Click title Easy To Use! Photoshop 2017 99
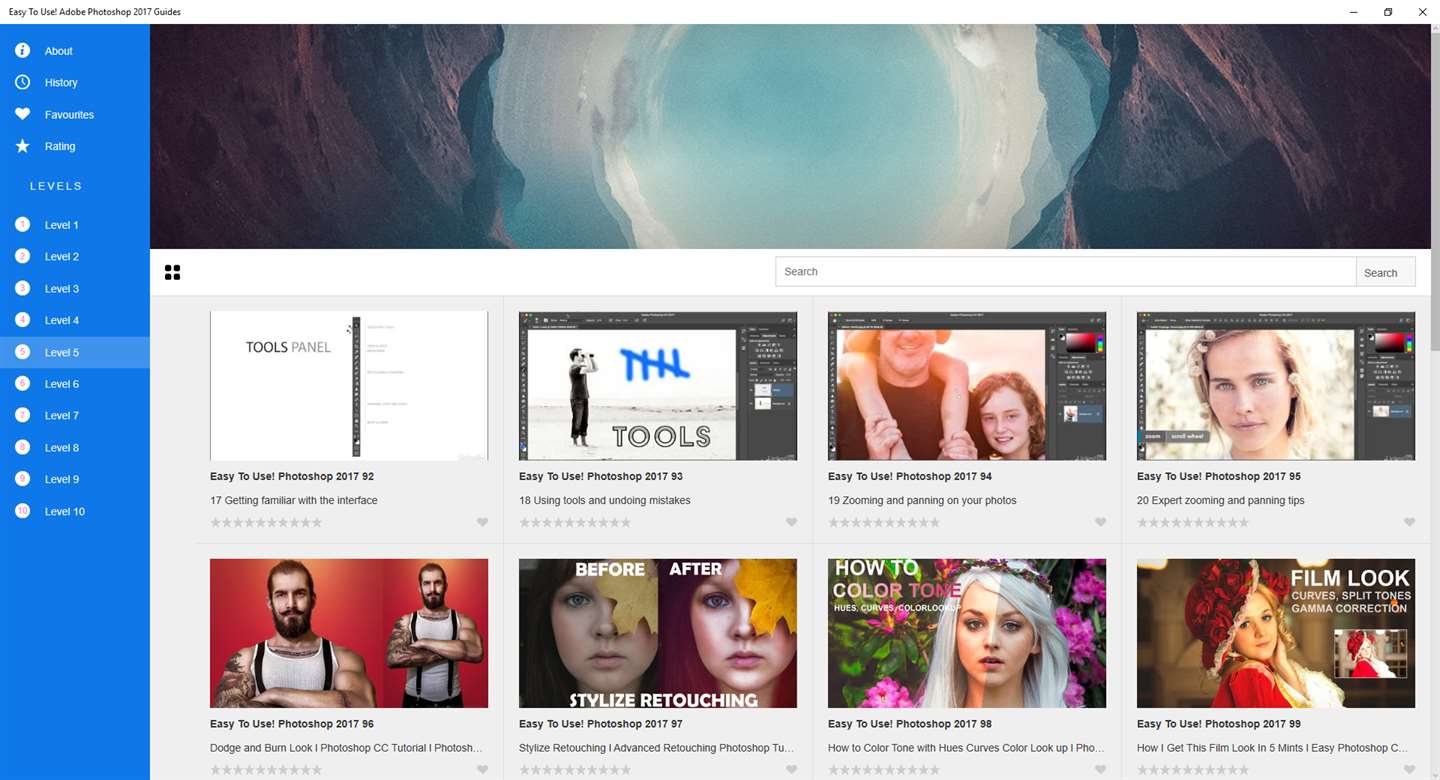This screenshot has width=1440, height=780. (1219, 724)
